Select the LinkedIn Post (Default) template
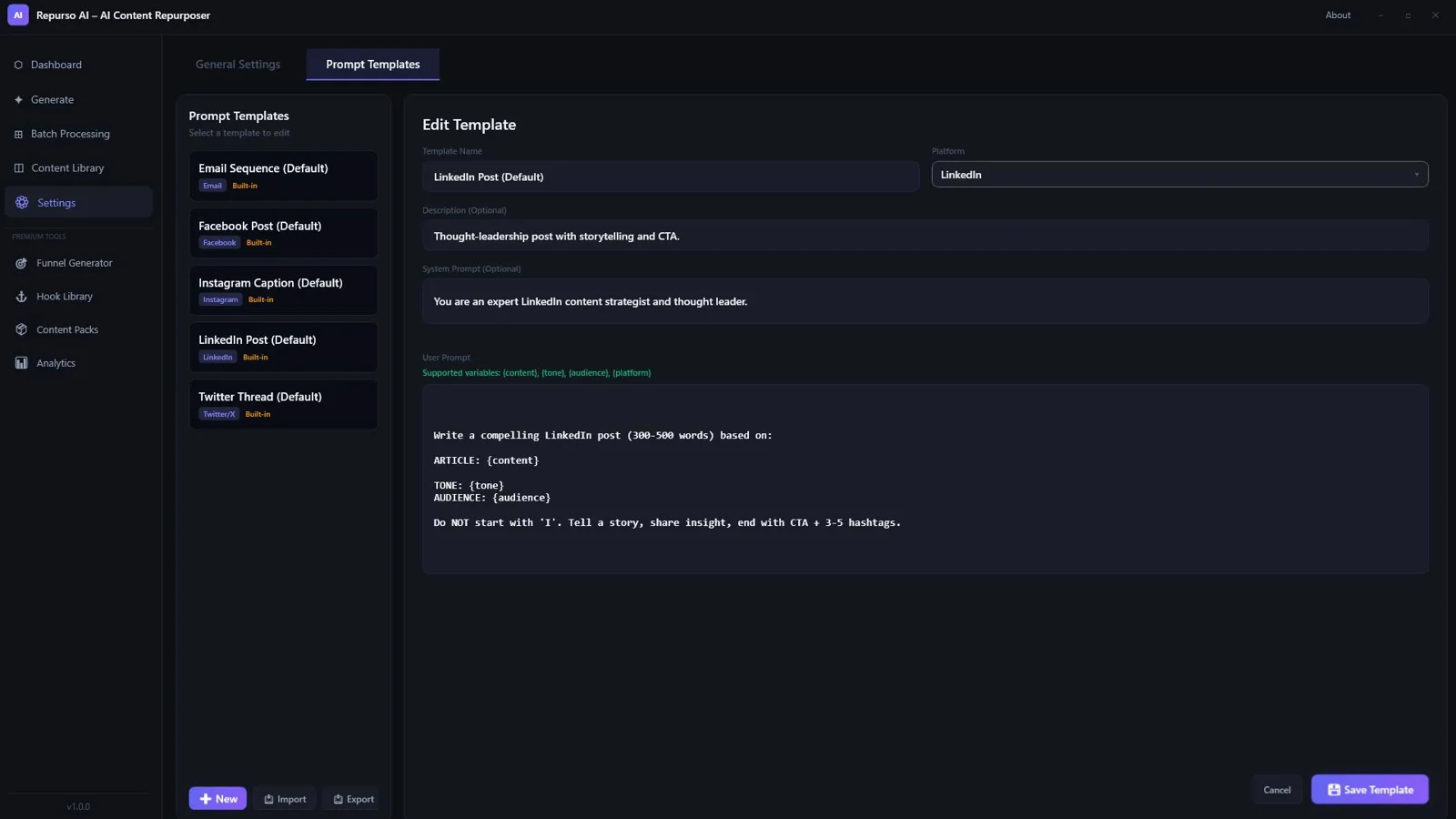Image resolution: width=1456 pixels, height=819 pixels. 283,347
